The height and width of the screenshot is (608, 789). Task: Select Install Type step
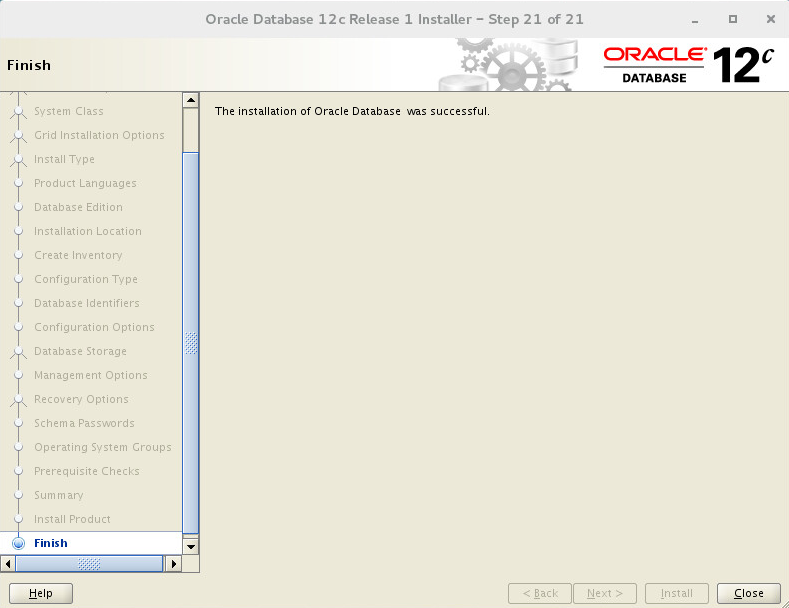tap(64, 159)
